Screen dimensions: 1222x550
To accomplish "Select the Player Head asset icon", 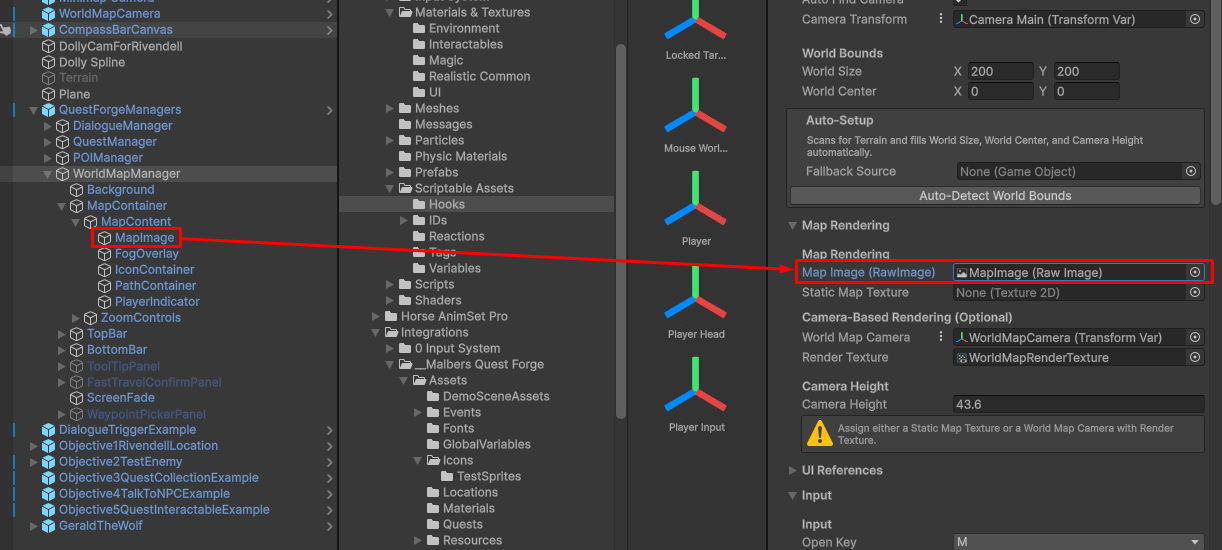I will click(696, 300).
